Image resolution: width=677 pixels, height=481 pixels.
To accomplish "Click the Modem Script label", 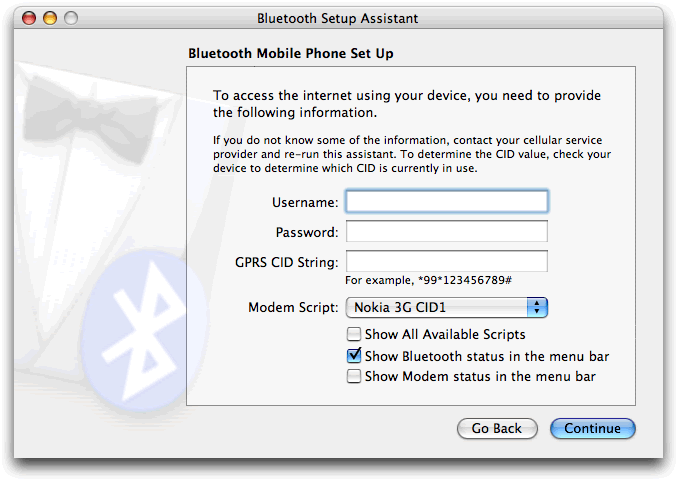I will (x=293, y=308).
